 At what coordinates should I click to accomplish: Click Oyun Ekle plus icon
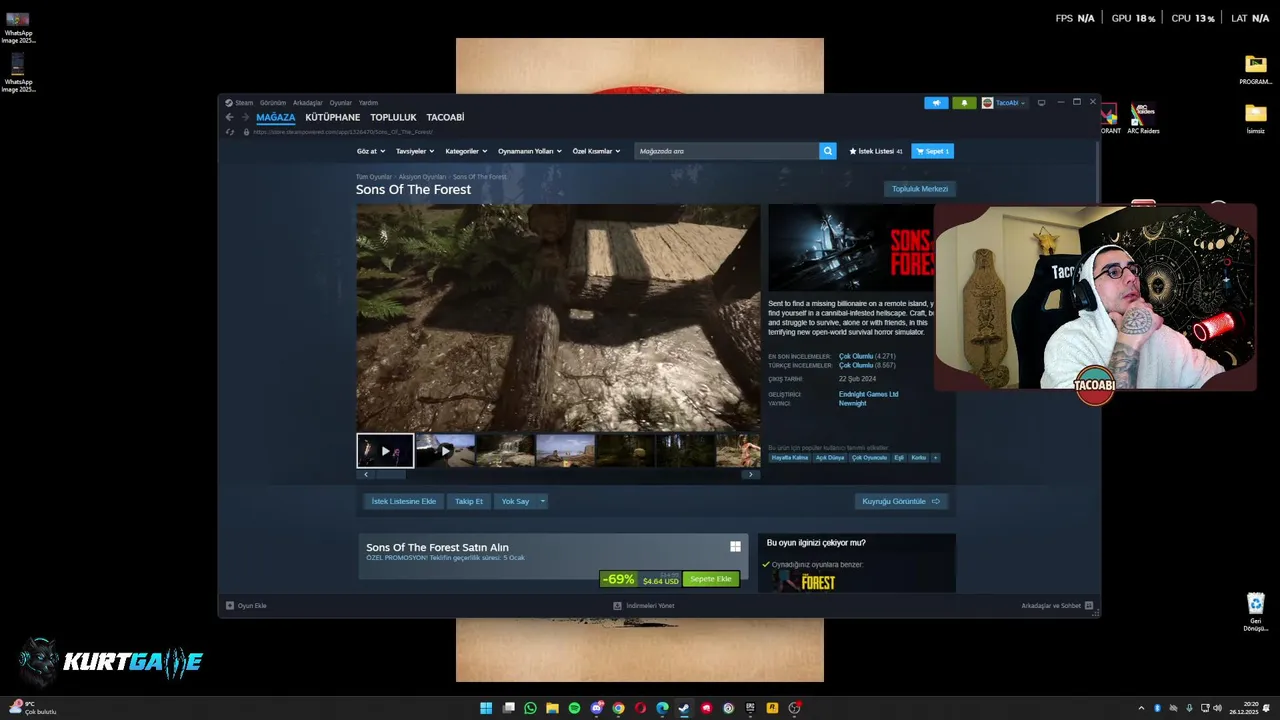pos(230,605)
